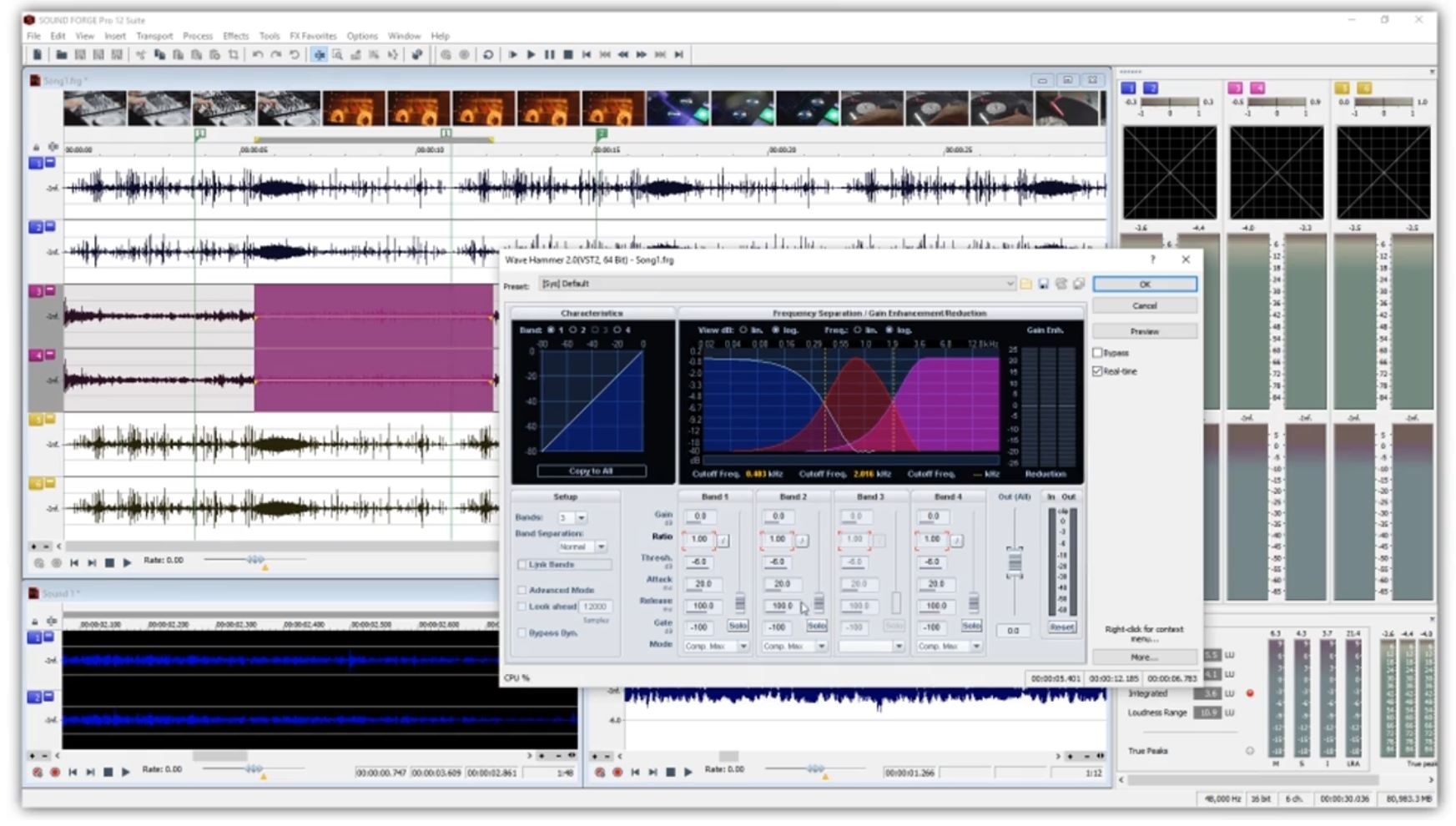Toggle the Loop playback icon in toolbar
The height and width of the screenshot is (826, 1456).
tap(488, 55)
